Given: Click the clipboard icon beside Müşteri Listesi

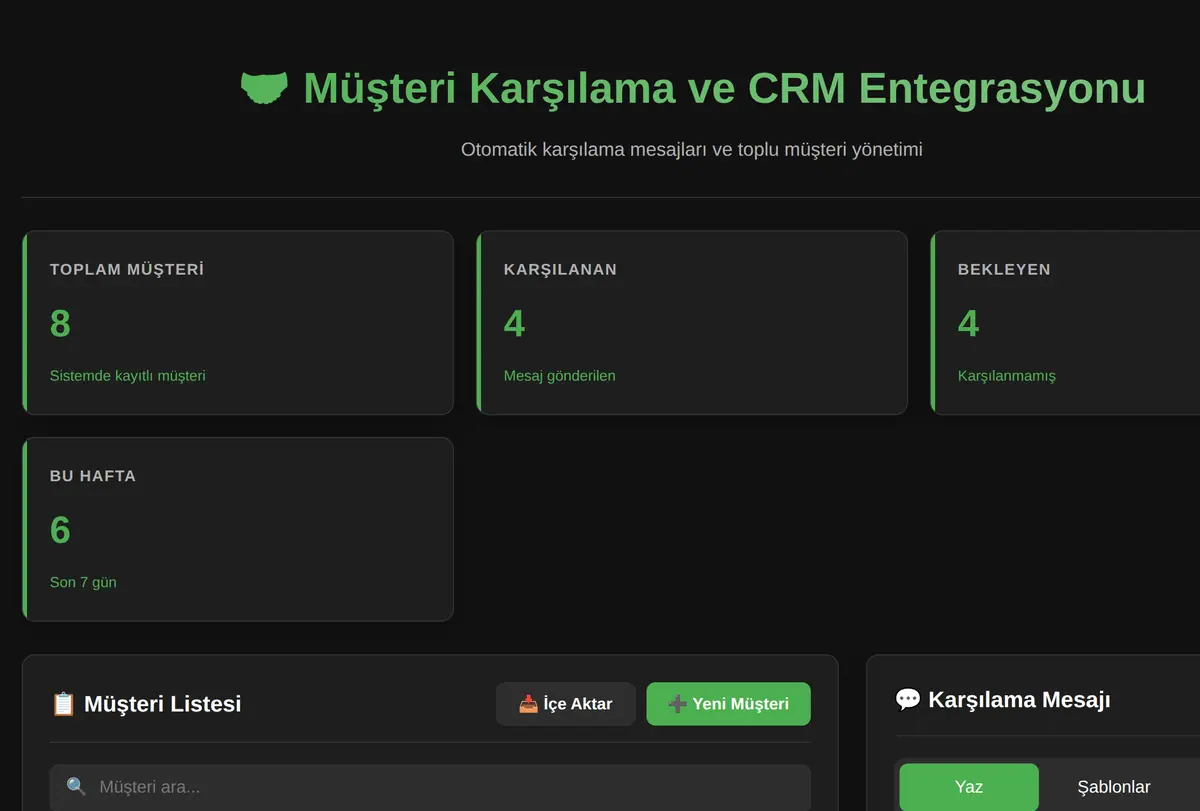Looking at the screenshot, I should click(x=63, y=704).
